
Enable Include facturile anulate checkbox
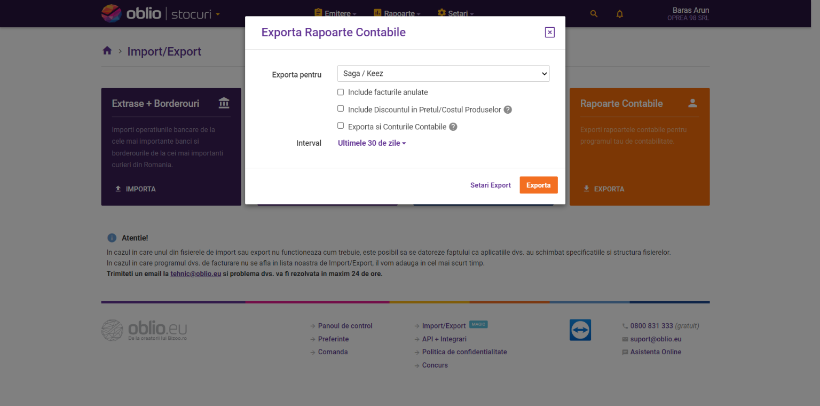pos(340,91)
